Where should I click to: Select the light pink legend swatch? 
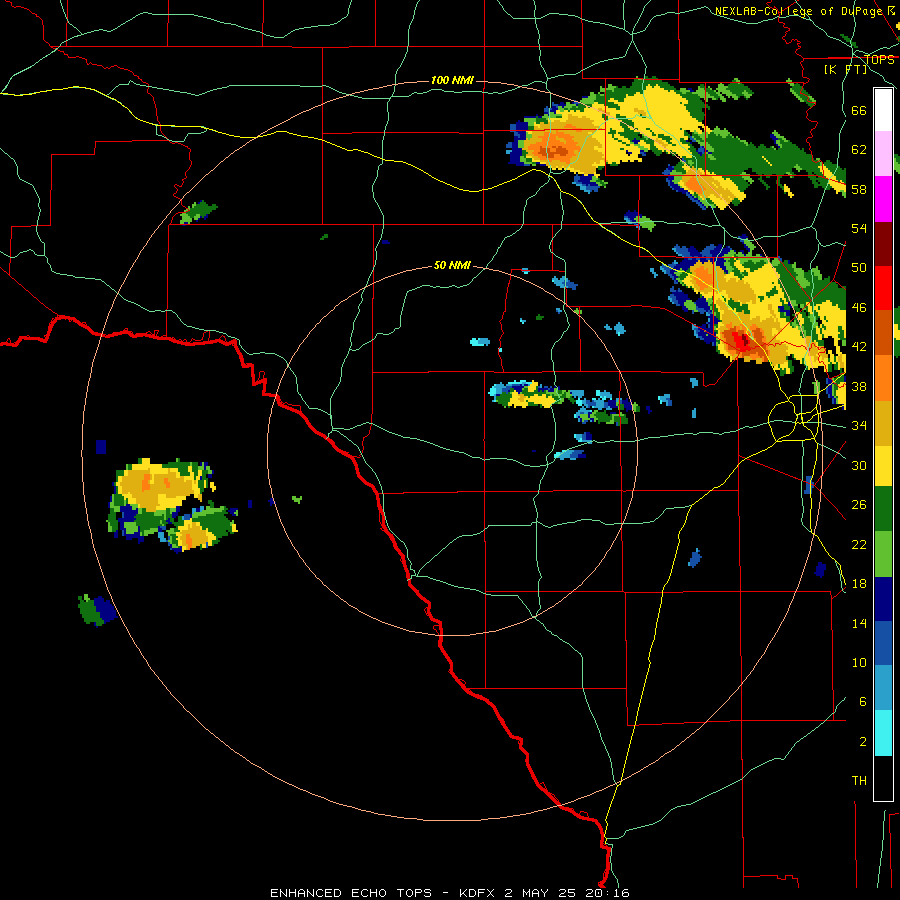[883, 154]
